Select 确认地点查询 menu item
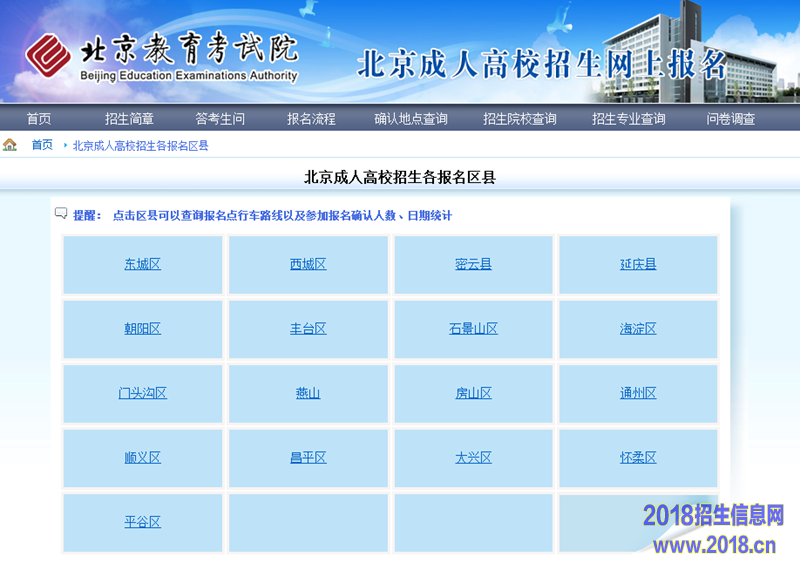Screen dimensions: 800x570 (x=411, y=119)
